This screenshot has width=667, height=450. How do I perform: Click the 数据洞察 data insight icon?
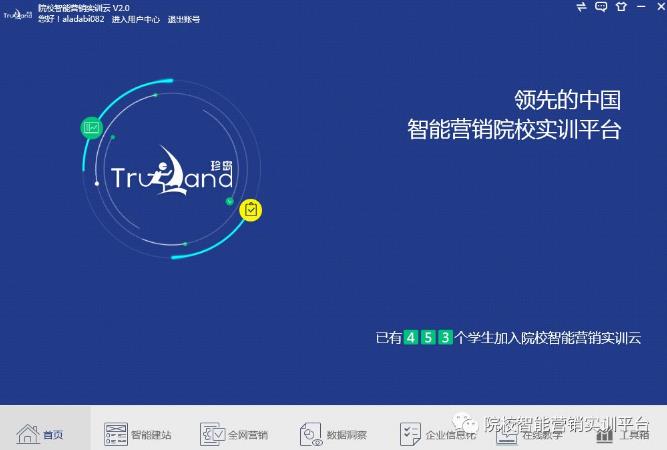pos(311,433)
